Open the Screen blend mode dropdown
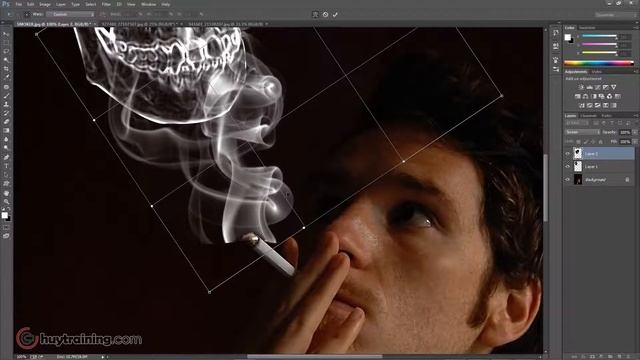 [582, 132]
